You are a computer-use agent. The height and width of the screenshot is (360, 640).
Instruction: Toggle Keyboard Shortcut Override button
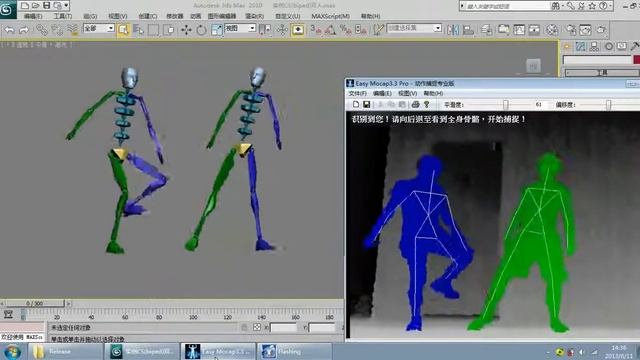(x=298, y=30)
